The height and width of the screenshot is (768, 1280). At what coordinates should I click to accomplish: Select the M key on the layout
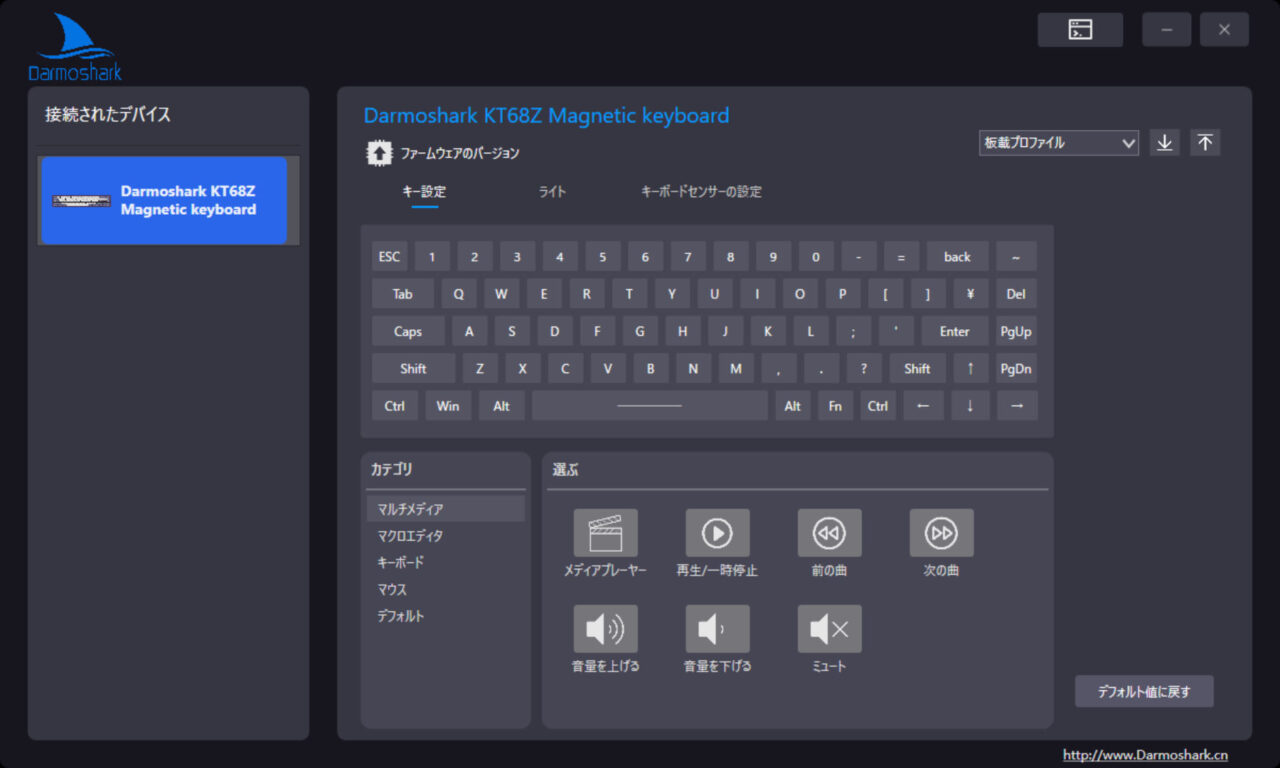coord(736,368)
